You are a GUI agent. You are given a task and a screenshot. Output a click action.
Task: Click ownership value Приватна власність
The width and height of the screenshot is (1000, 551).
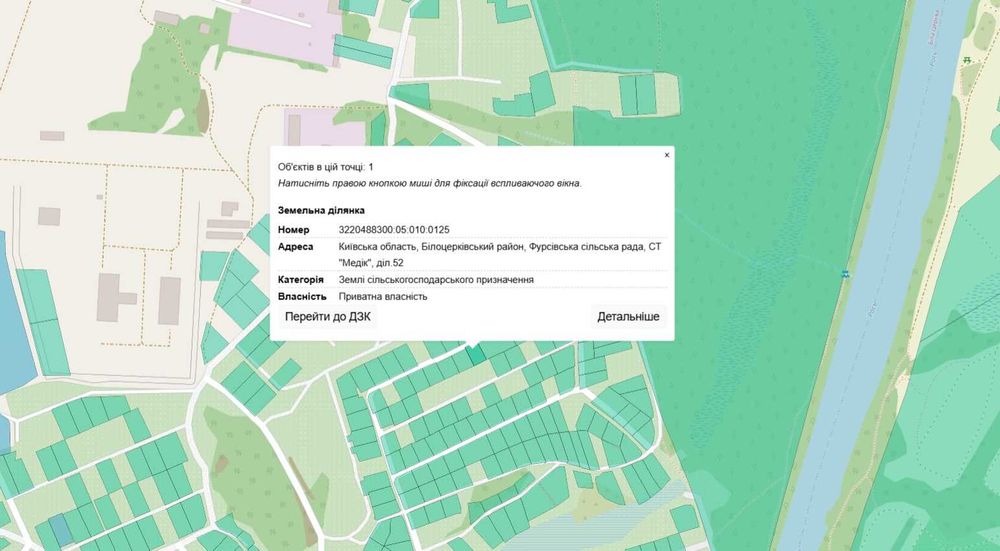pos(383,297)
